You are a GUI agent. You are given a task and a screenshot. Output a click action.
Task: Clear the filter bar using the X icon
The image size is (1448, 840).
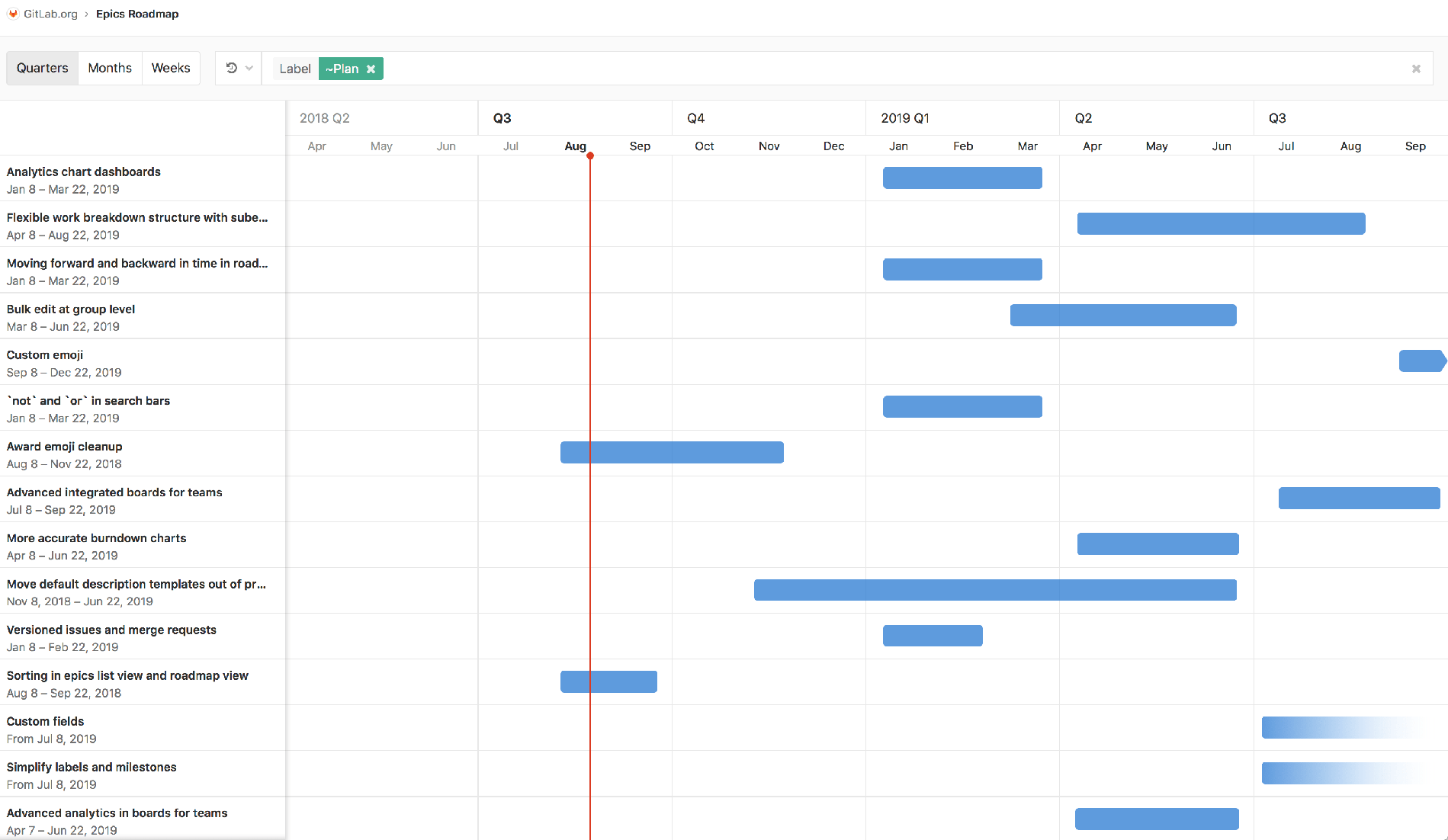click(x=1416, y=69)
